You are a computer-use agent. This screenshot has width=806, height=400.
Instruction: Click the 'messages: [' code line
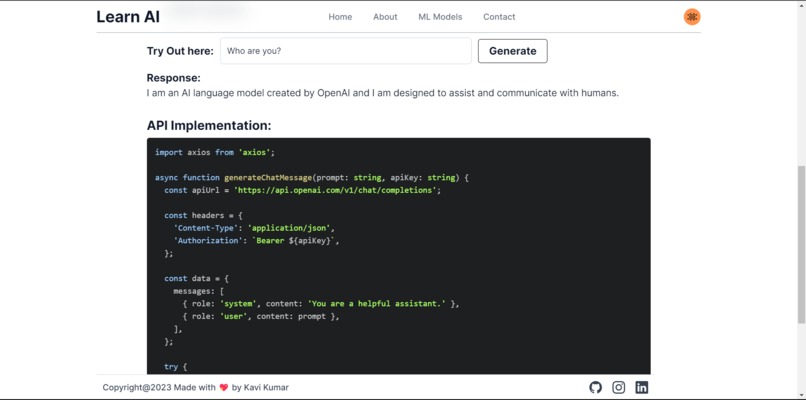tap(198, 291)
